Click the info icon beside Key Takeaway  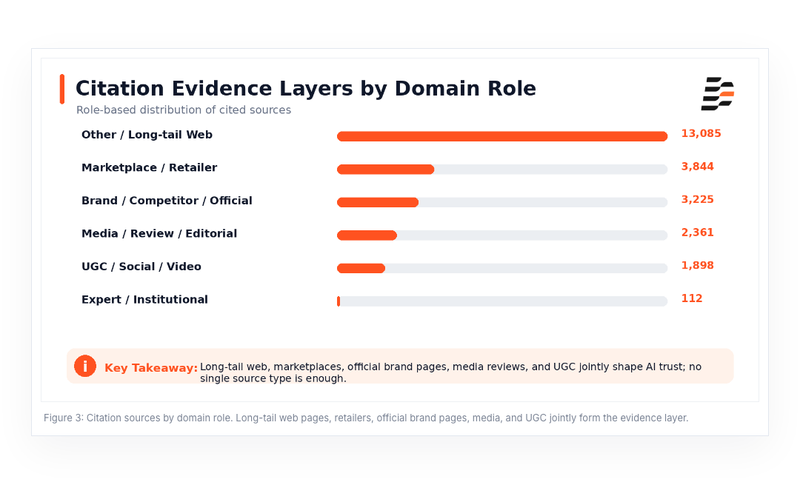[x=85, y=366]
